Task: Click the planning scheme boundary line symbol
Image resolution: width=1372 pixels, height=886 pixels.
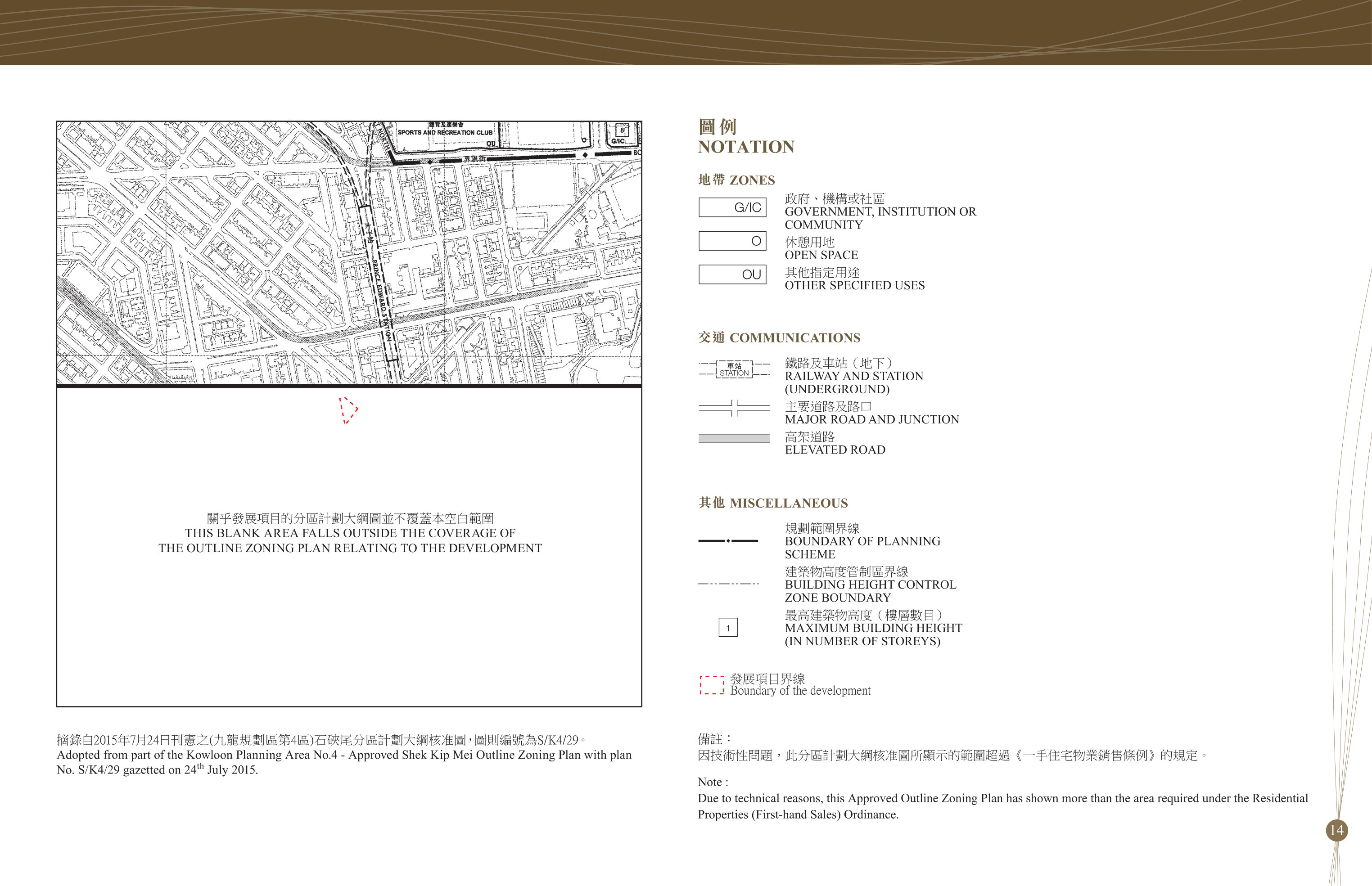Action: click(728, 541)
